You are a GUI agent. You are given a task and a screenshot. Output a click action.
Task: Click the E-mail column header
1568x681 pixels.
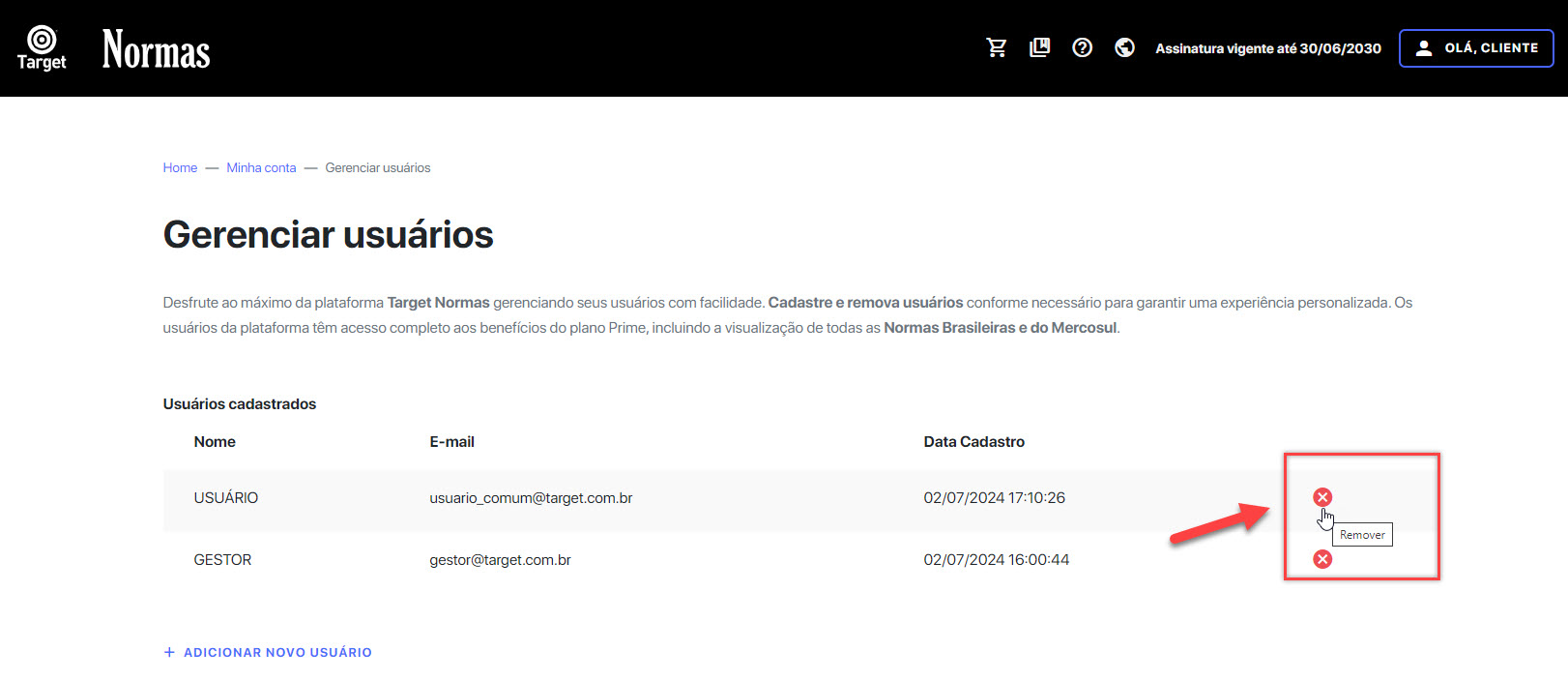(451, 441)
